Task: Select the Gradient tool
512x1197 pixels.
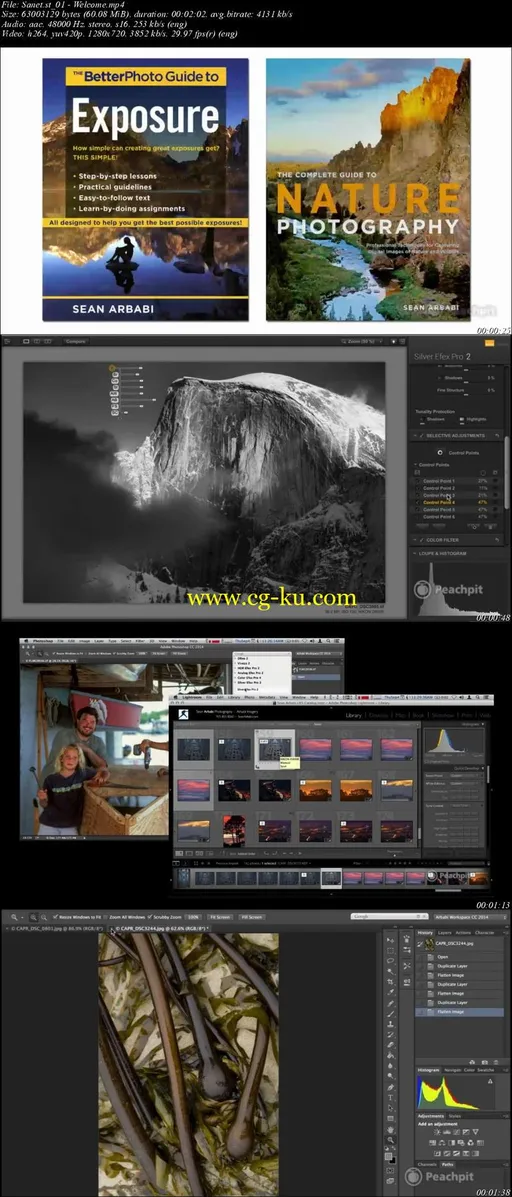Action: (x=390, y=1055)
